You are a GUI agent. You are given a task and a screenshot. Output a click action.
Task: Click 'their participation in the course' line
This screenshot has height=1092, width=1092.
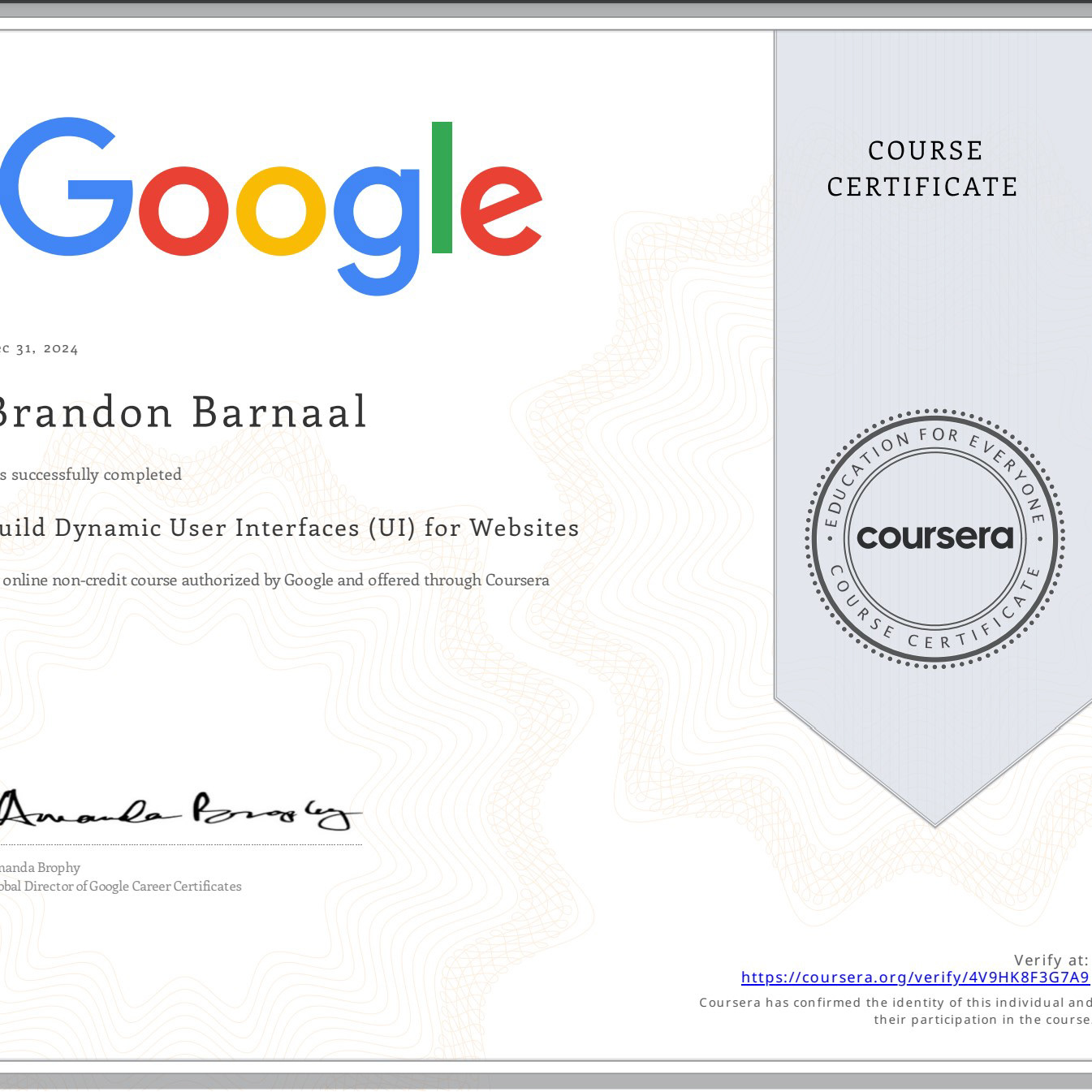pos(982,1020)
